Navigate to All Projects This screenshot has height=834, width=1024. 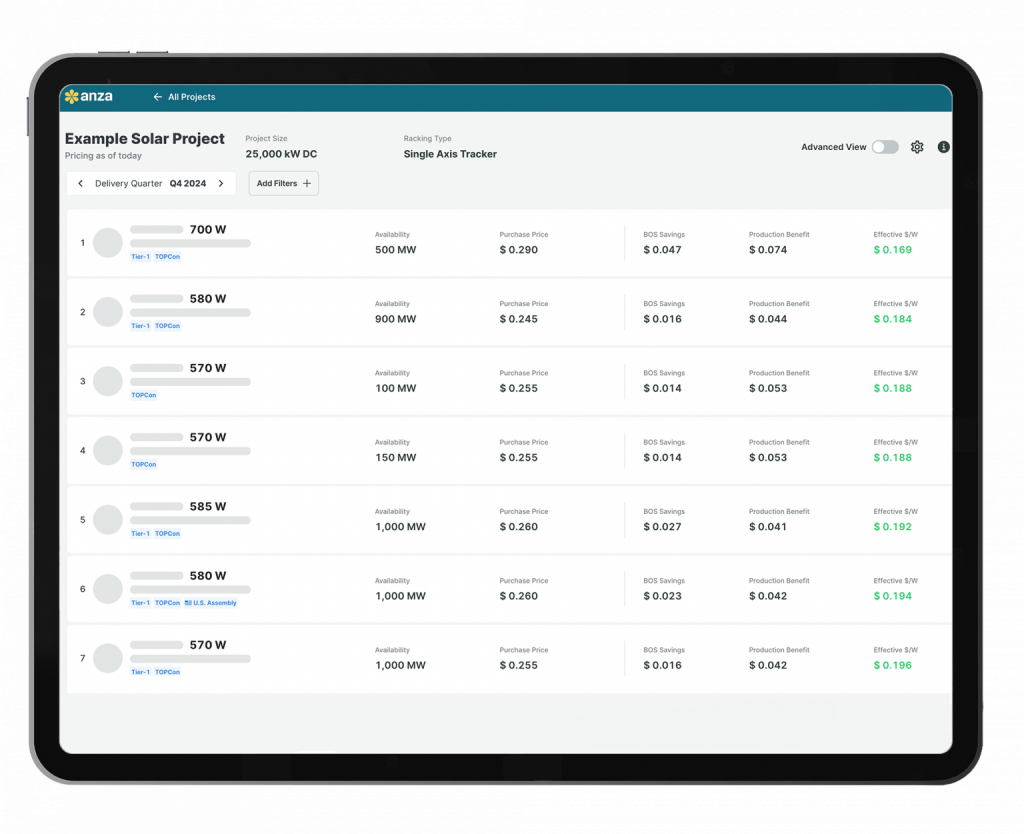coord(191,97)
